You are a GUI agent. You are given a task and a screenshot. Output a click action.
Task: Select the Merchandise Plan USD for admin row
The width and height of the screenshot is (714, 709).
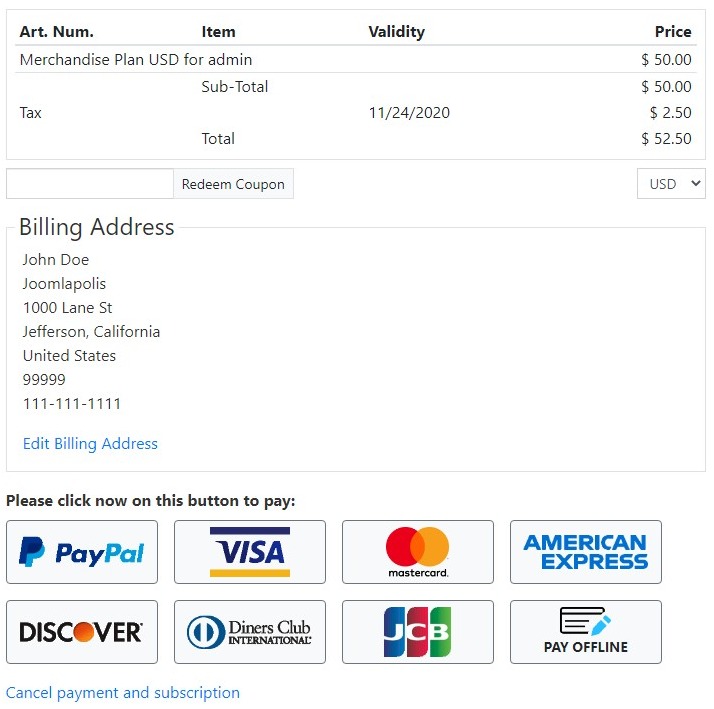tap(356, 59)
